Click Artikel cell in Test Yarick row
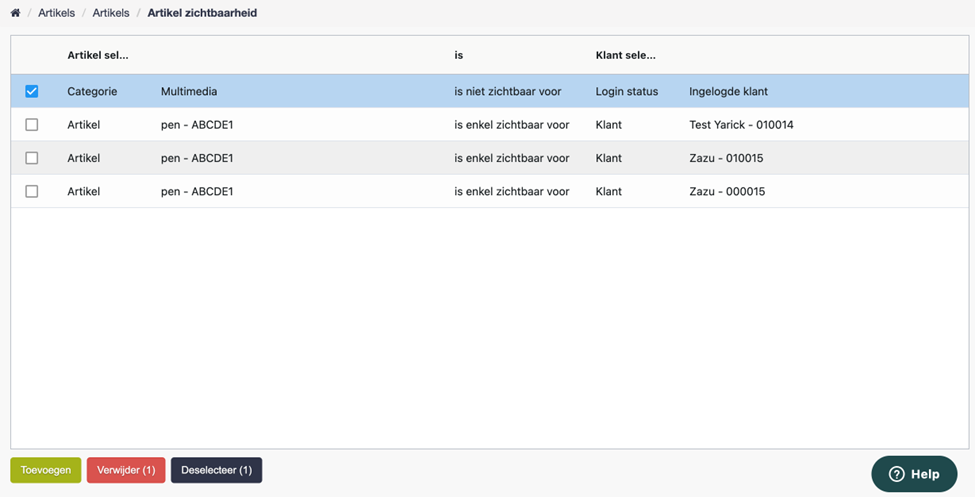975x497 pixels. pyautogui.click(x=83, y=125)
